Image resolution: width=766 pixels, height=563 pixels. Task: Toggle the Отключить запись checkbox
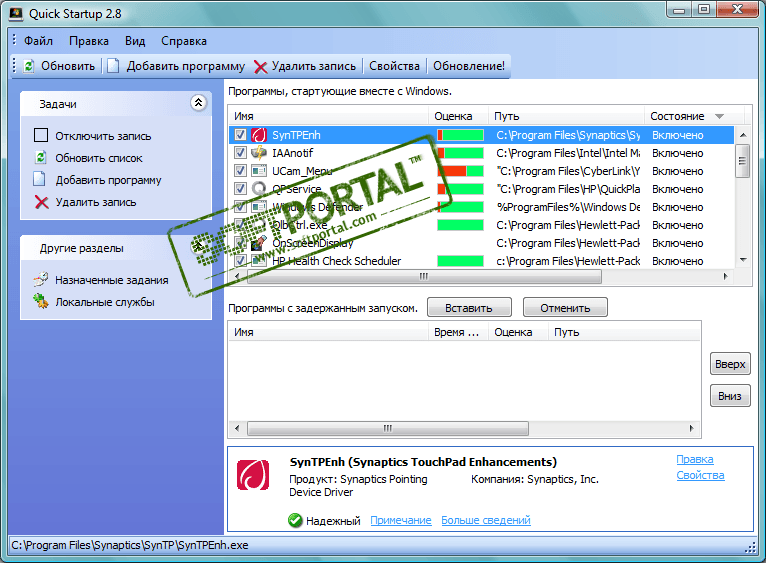click(x=41, y=135)
